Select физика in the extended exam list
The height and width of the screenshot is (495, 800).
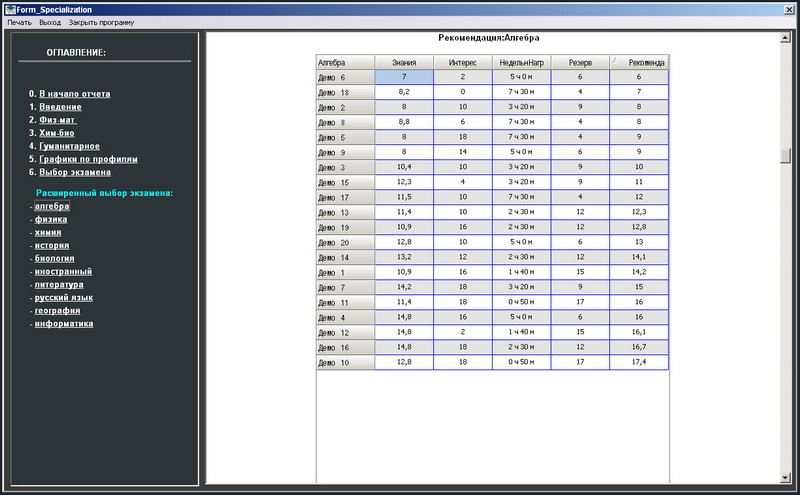point(51,219)
